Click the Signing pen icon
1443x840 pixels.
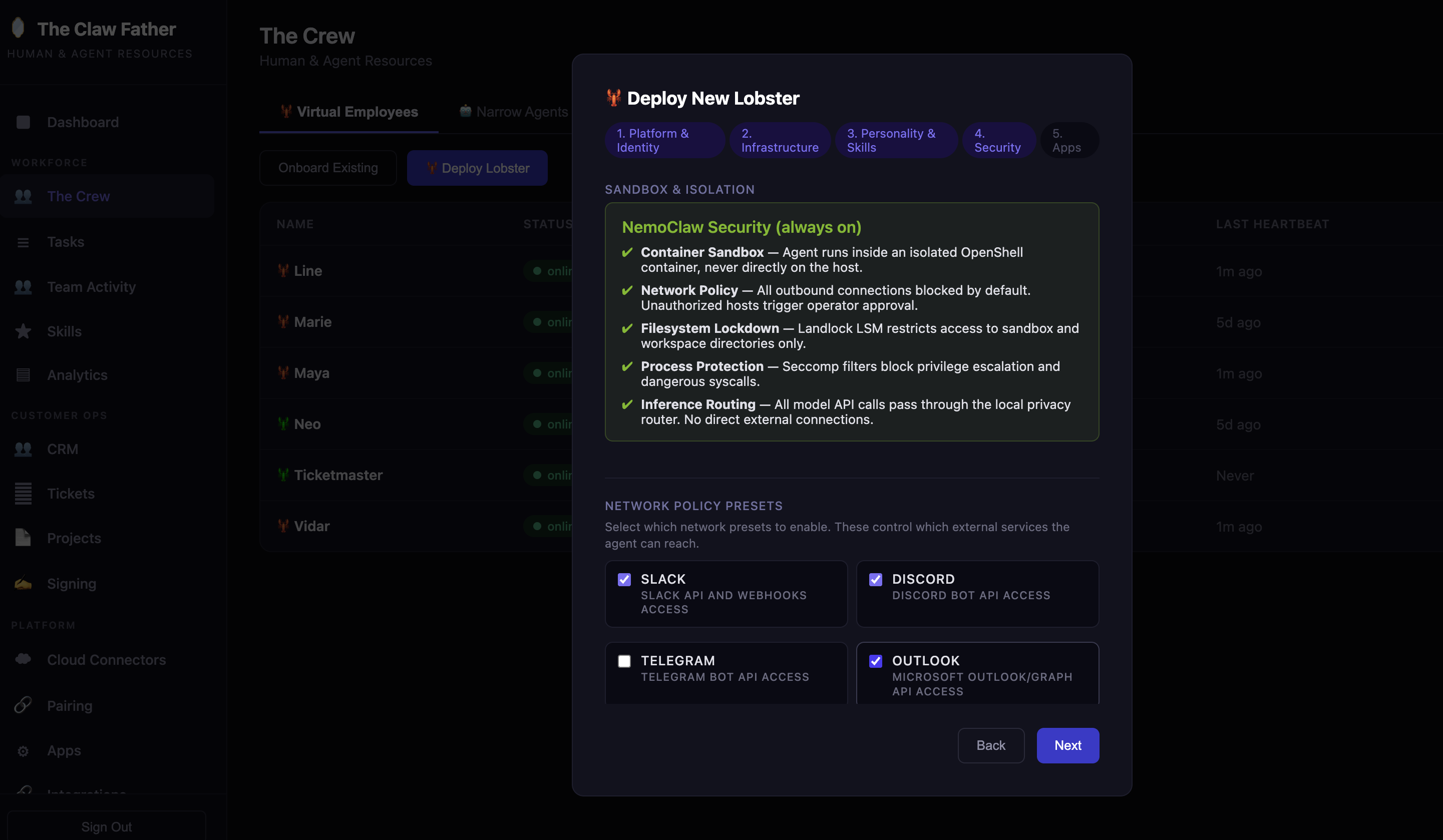coord(23,584)
